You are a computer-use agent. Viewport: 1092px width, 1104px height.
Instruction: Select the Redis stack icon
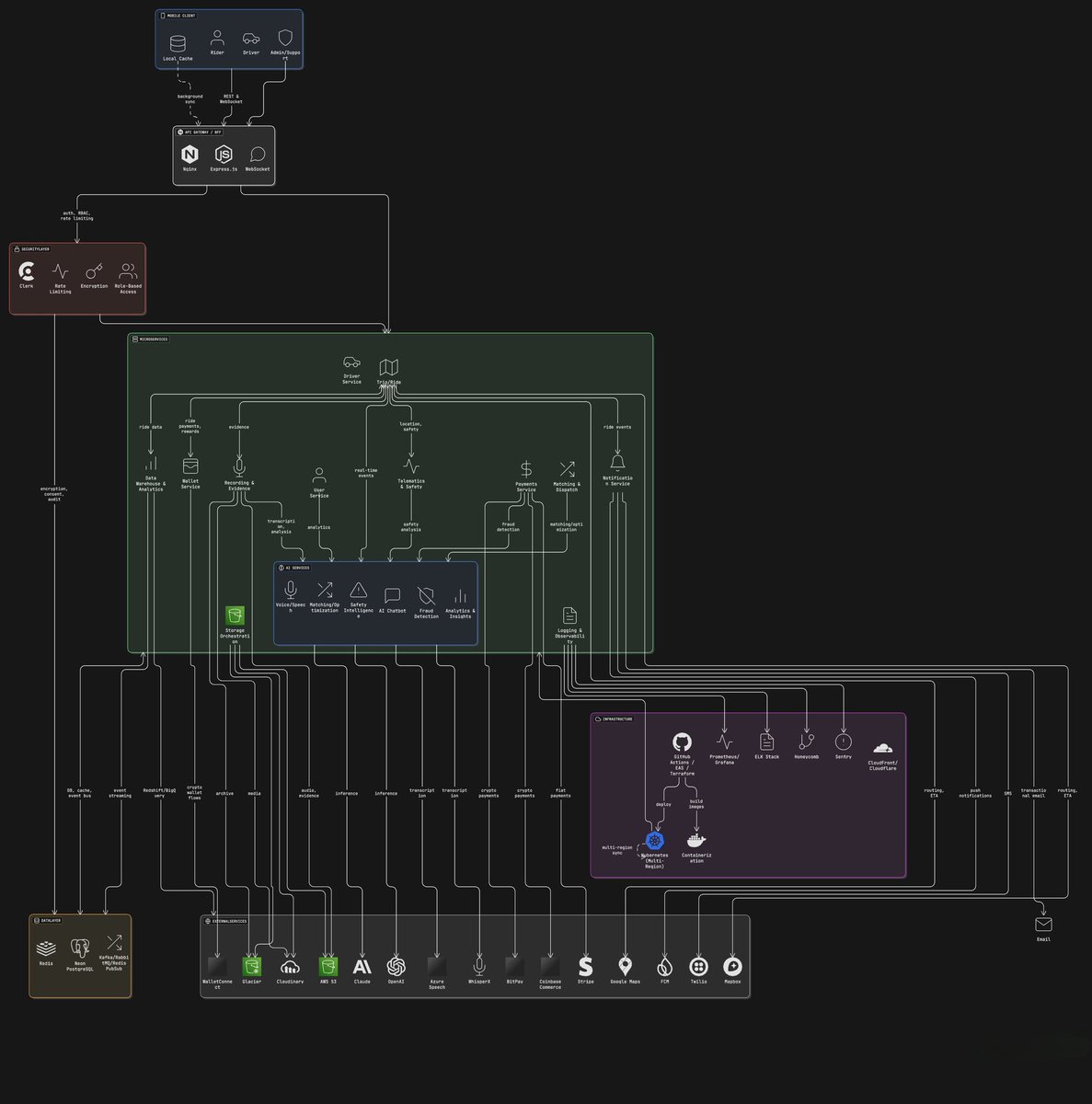tap(46, 948)
